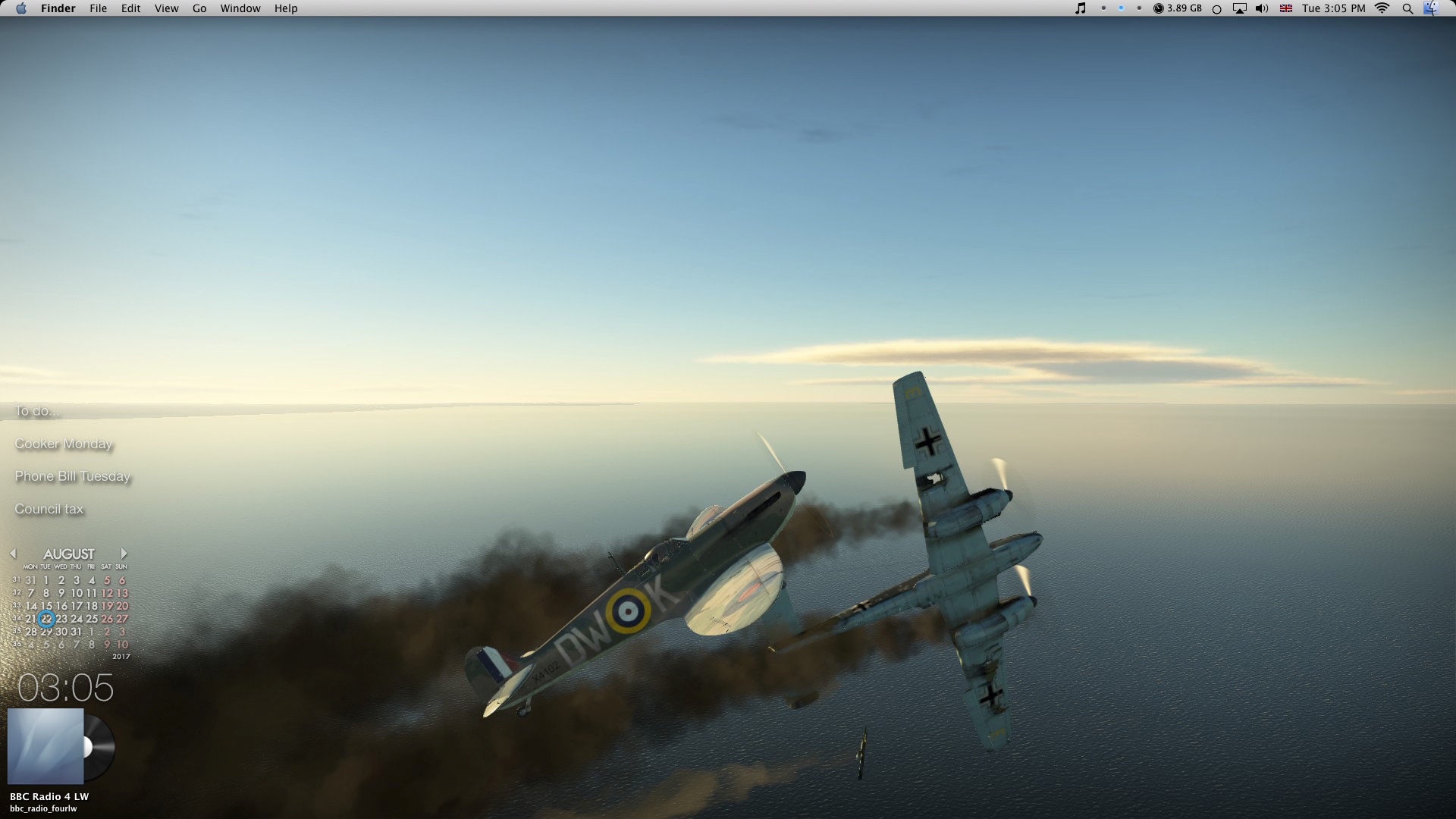The image size is (1456, 819).
Task: Open the British flag input source menu
Action: click(1286, 8)
